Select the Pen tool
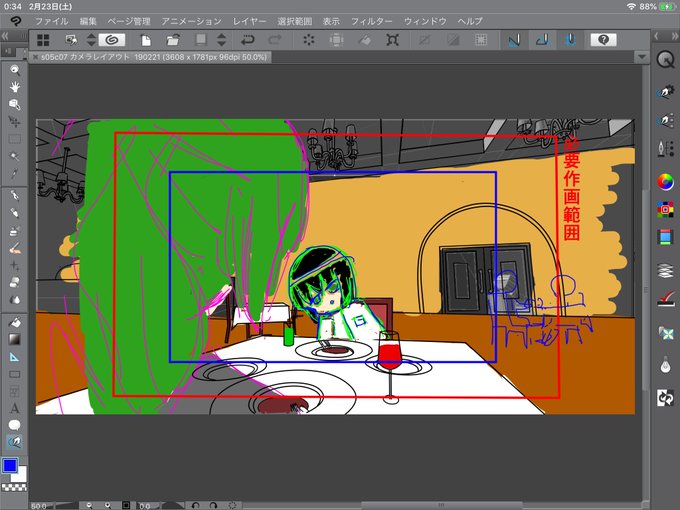 pyautogui.click(x=14, y=196)
